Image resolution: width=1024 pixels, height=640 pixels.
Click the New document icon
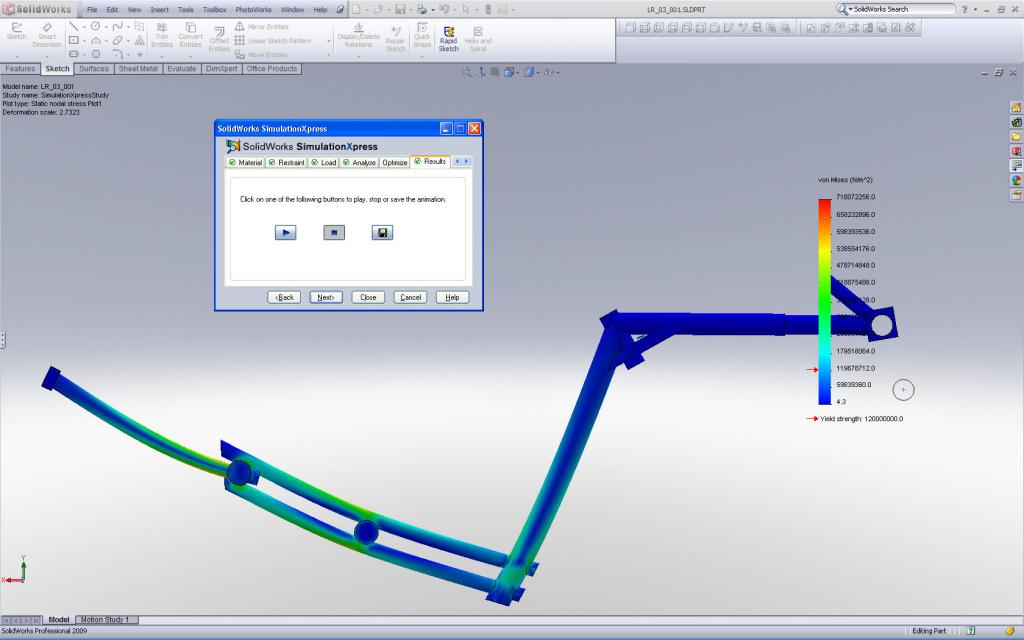356,9
